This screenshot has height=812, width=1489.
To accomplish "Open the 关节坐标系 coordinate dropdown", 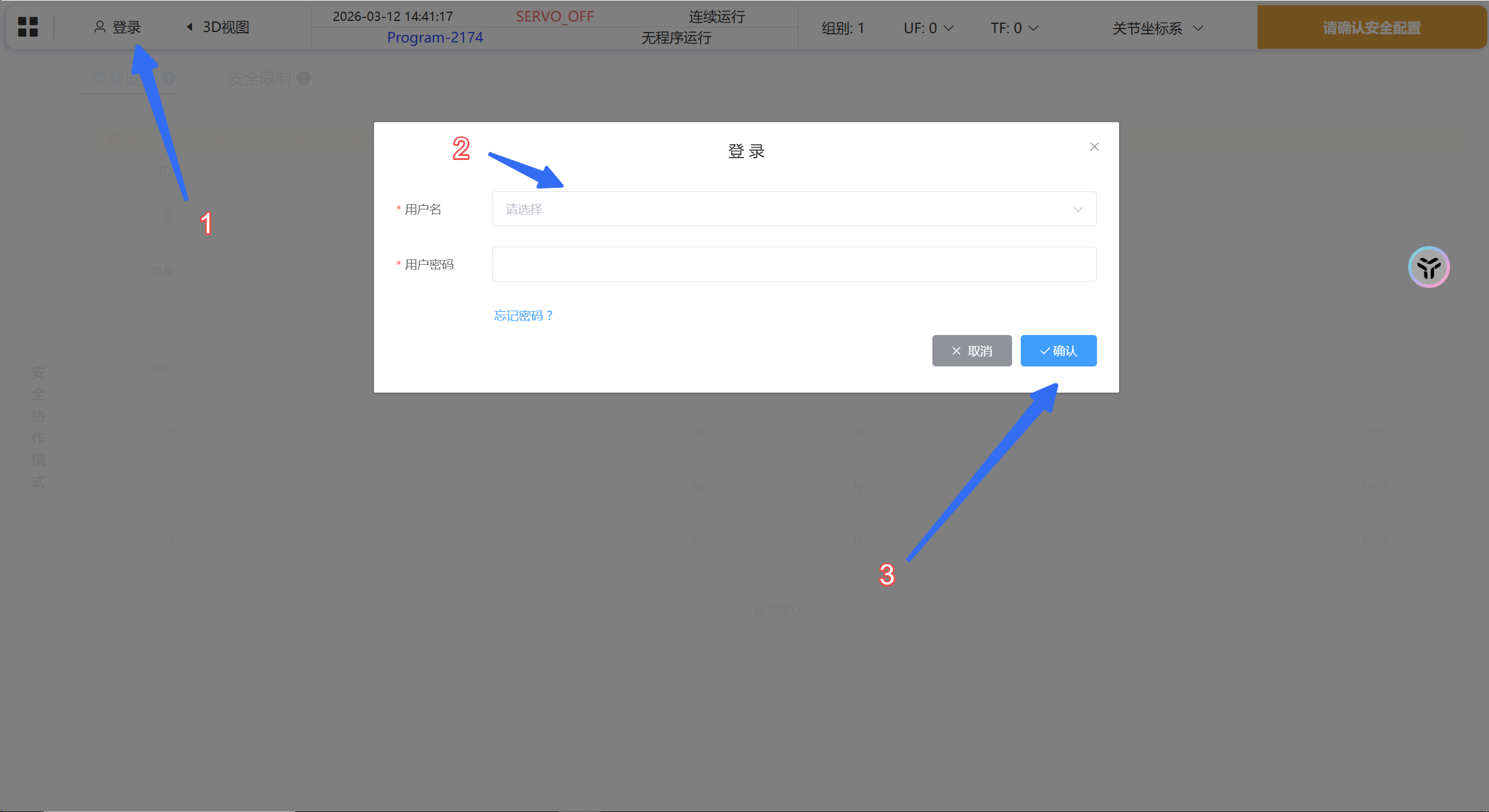I will coord(1157,28).
